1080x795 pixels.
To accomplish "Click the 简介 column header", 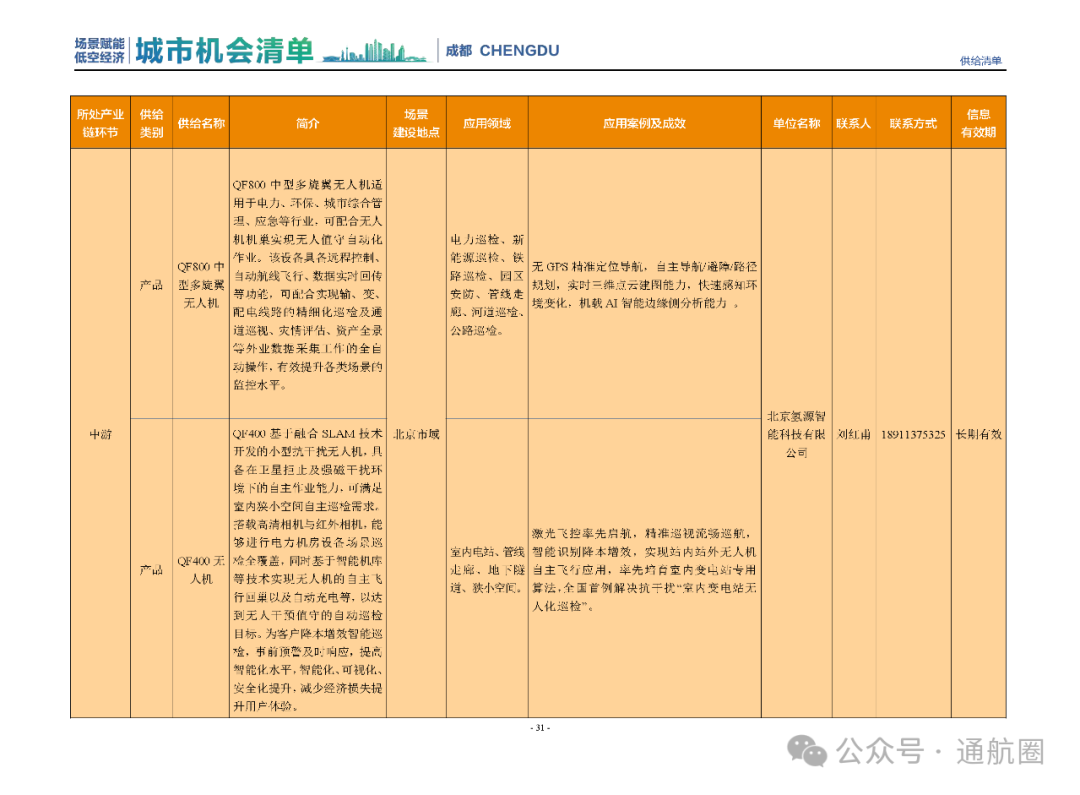I will [308, 123].
